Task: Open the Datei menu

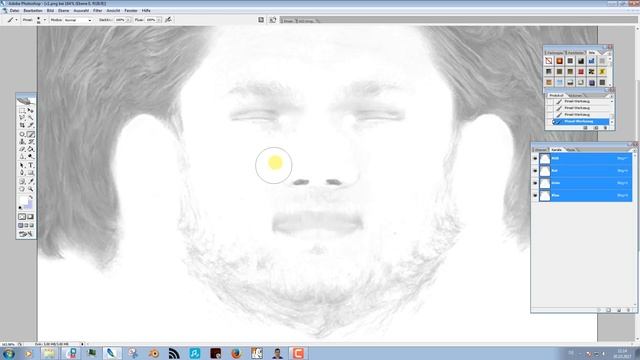Action: click(x=14, y=11)
